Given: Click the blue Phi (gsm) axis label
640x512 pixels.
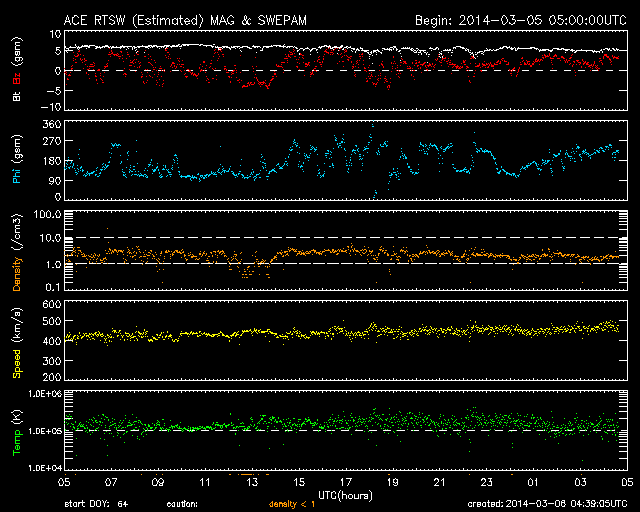Looking at the screenshot, I should point(17,163).
